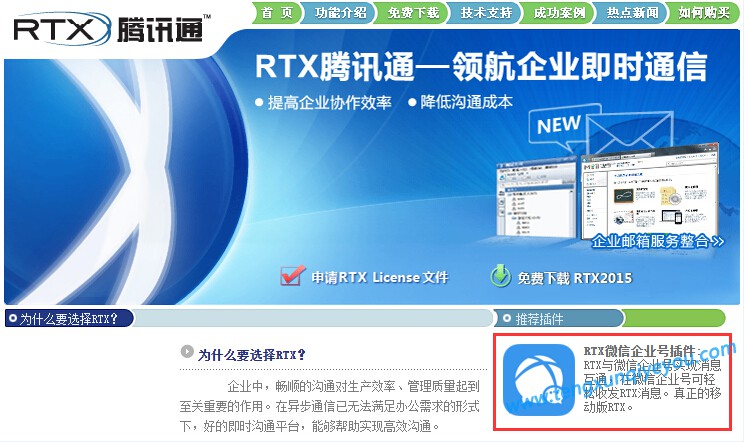
Task: Click the plugin description starting RTX与微信企业号
Action: click(652, 386)
